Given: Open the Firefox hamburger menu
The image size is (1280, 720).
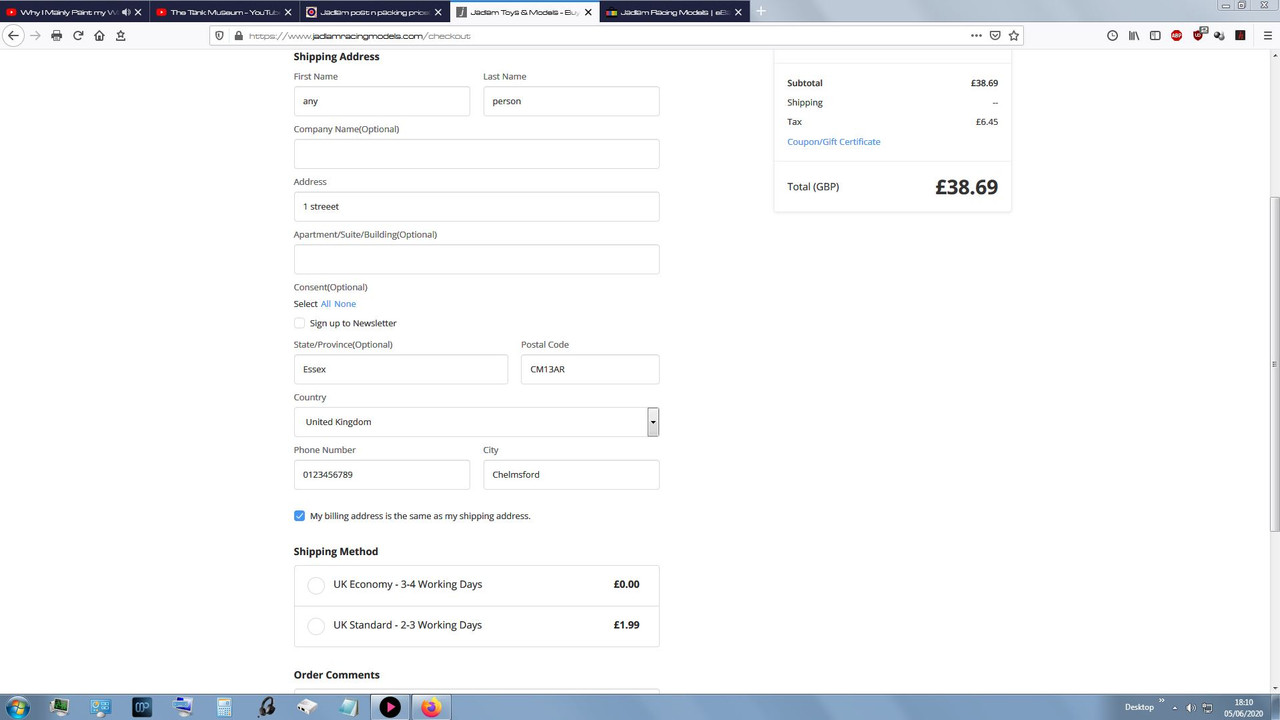Looking at the screenshot, I should [x=1268, y=35].
